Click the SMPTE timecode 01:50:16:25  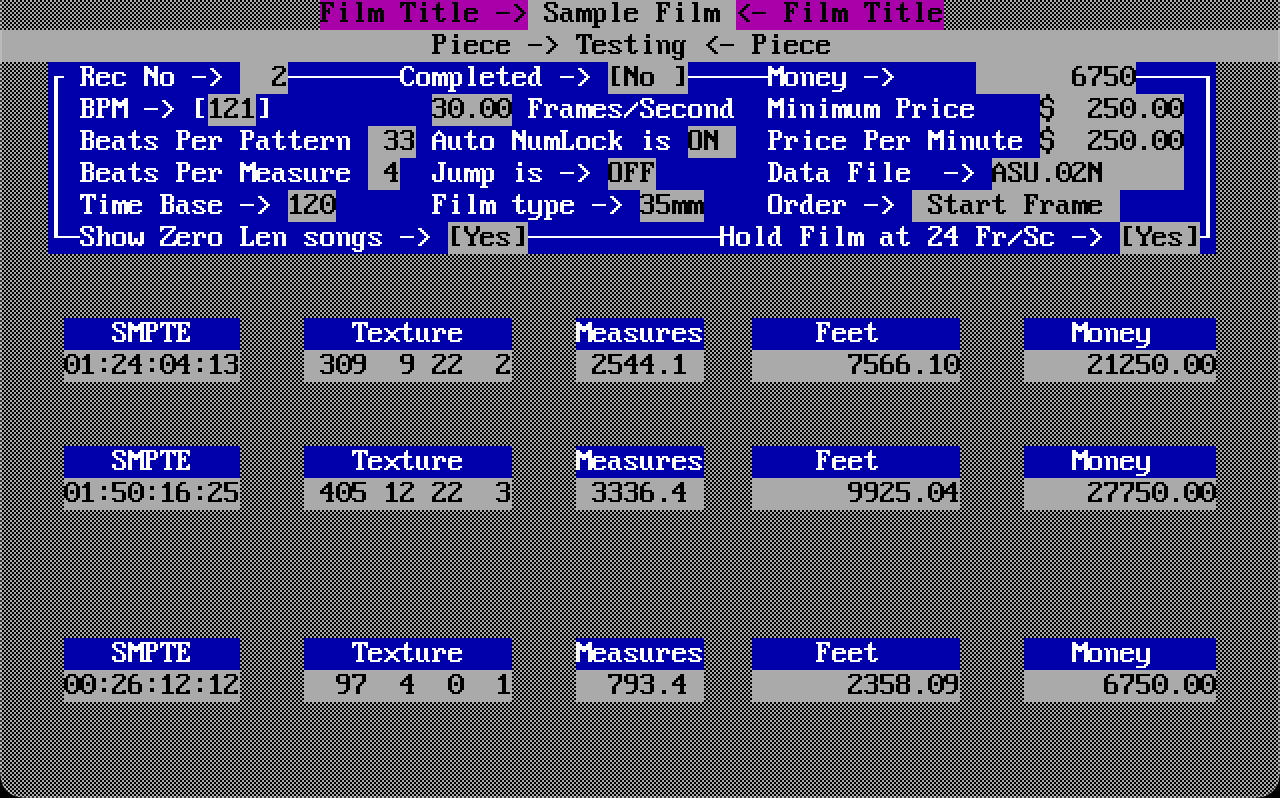(152, 494)
